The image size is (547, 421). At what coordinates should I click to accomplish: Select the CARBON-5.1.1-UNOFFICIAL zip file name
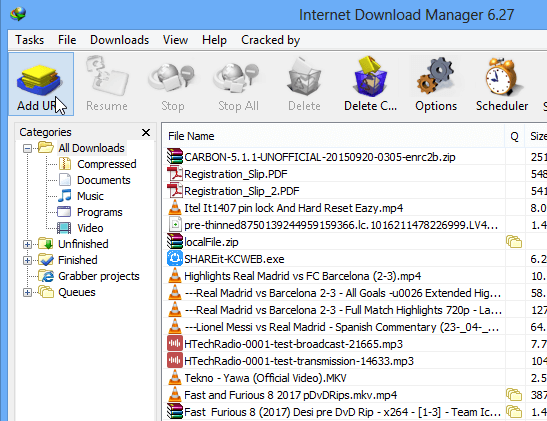(x=320, y=157)
